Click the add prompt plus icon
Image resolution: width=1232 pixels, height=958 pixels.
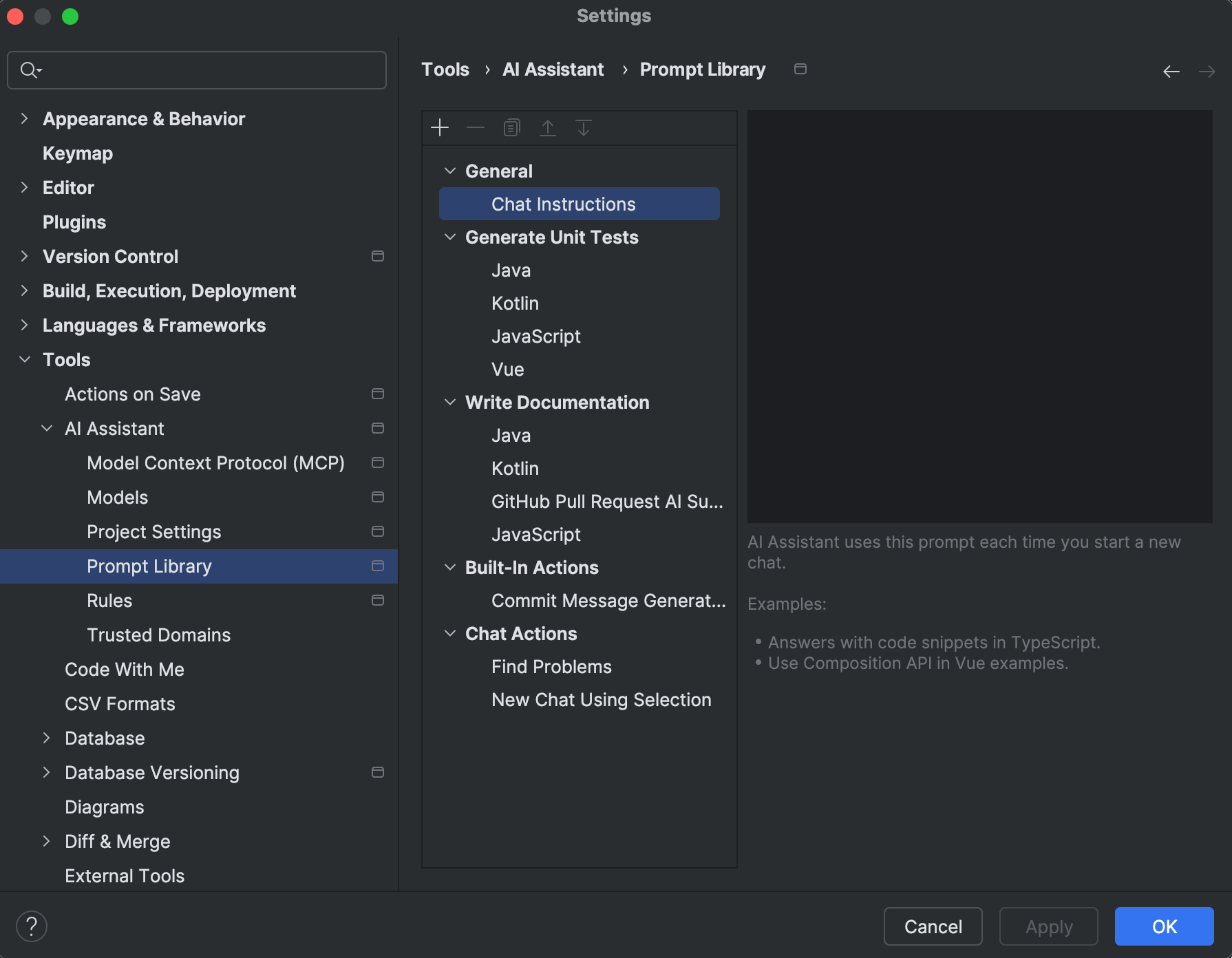point(440,128)
